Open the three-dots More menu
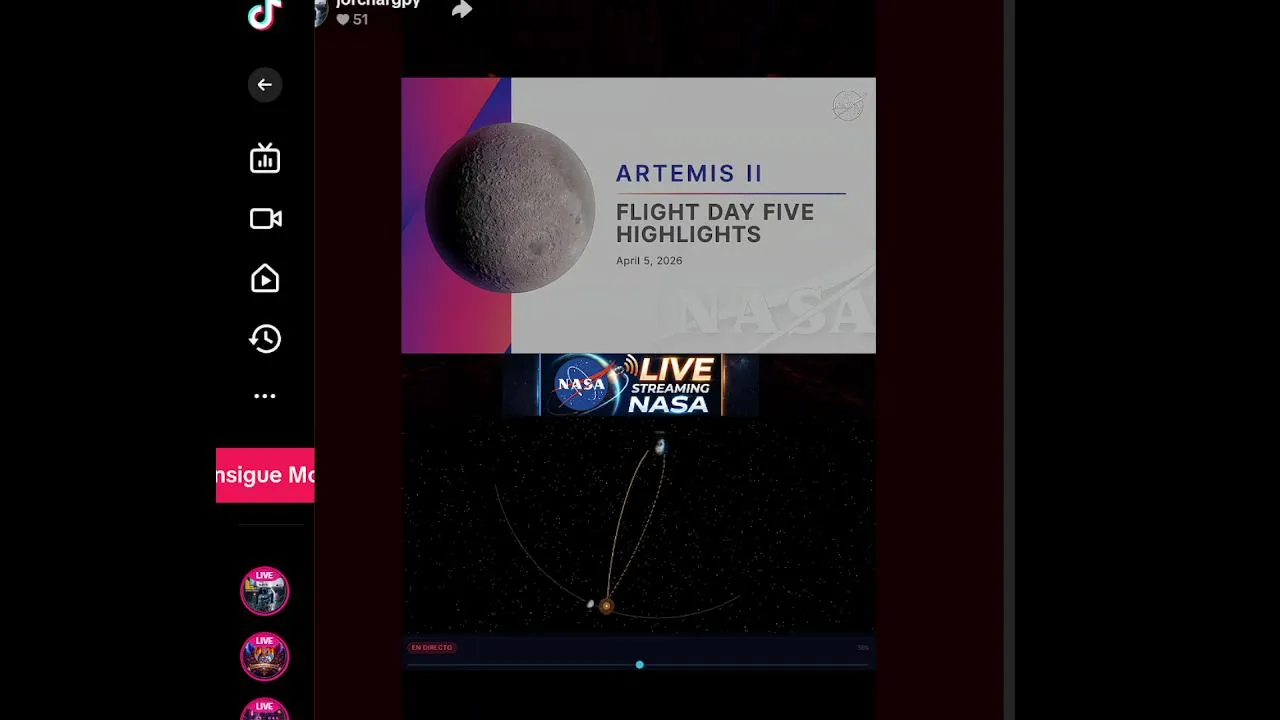Viewport: 1280px width, 720px height. [265, 396]
